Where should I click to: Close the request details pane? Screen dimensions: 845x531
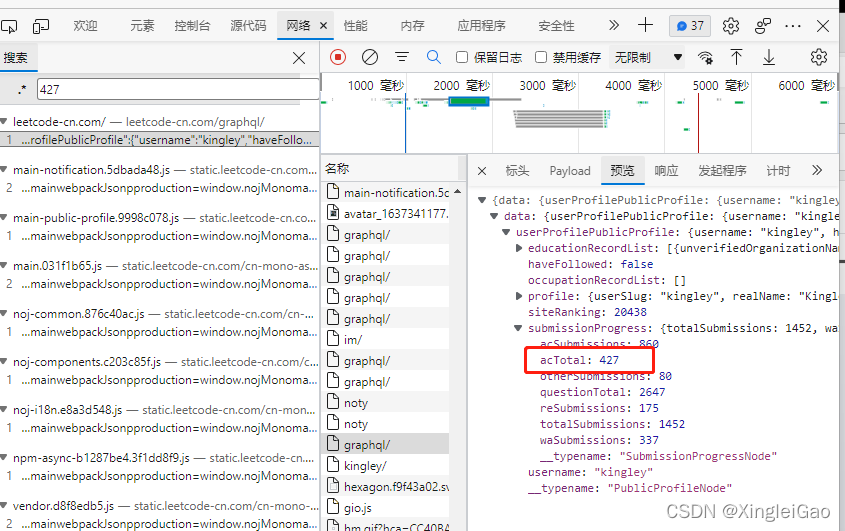(482, 171)
